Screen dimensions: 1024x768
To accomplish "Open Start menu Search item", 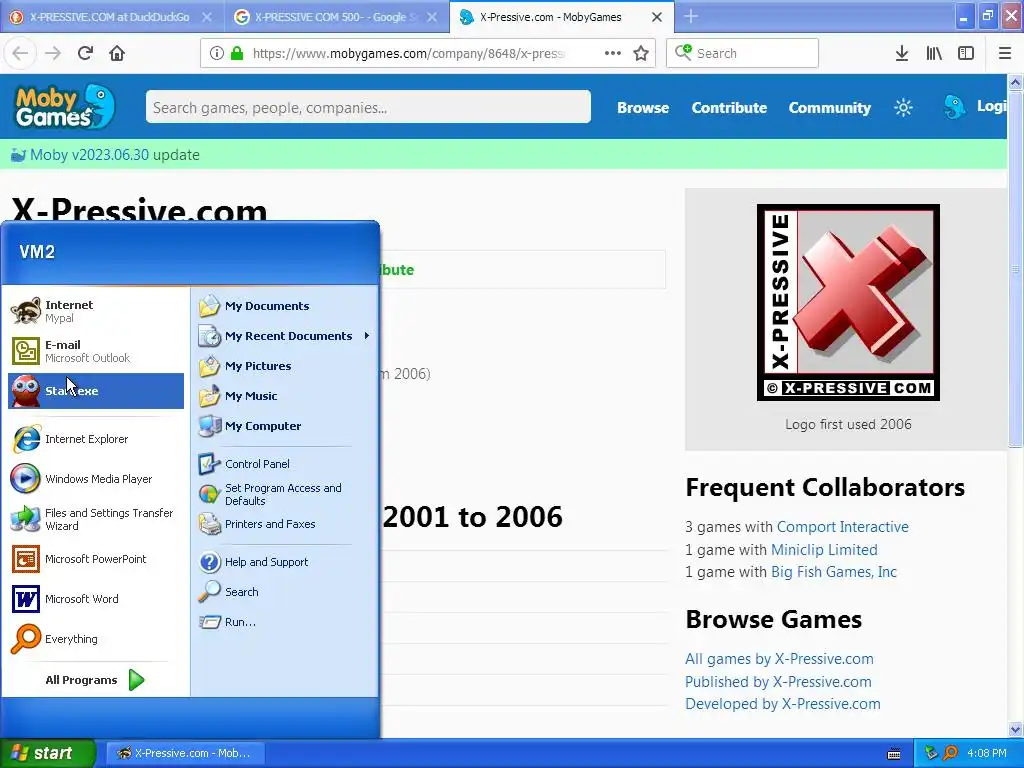I will pos(284,592).
